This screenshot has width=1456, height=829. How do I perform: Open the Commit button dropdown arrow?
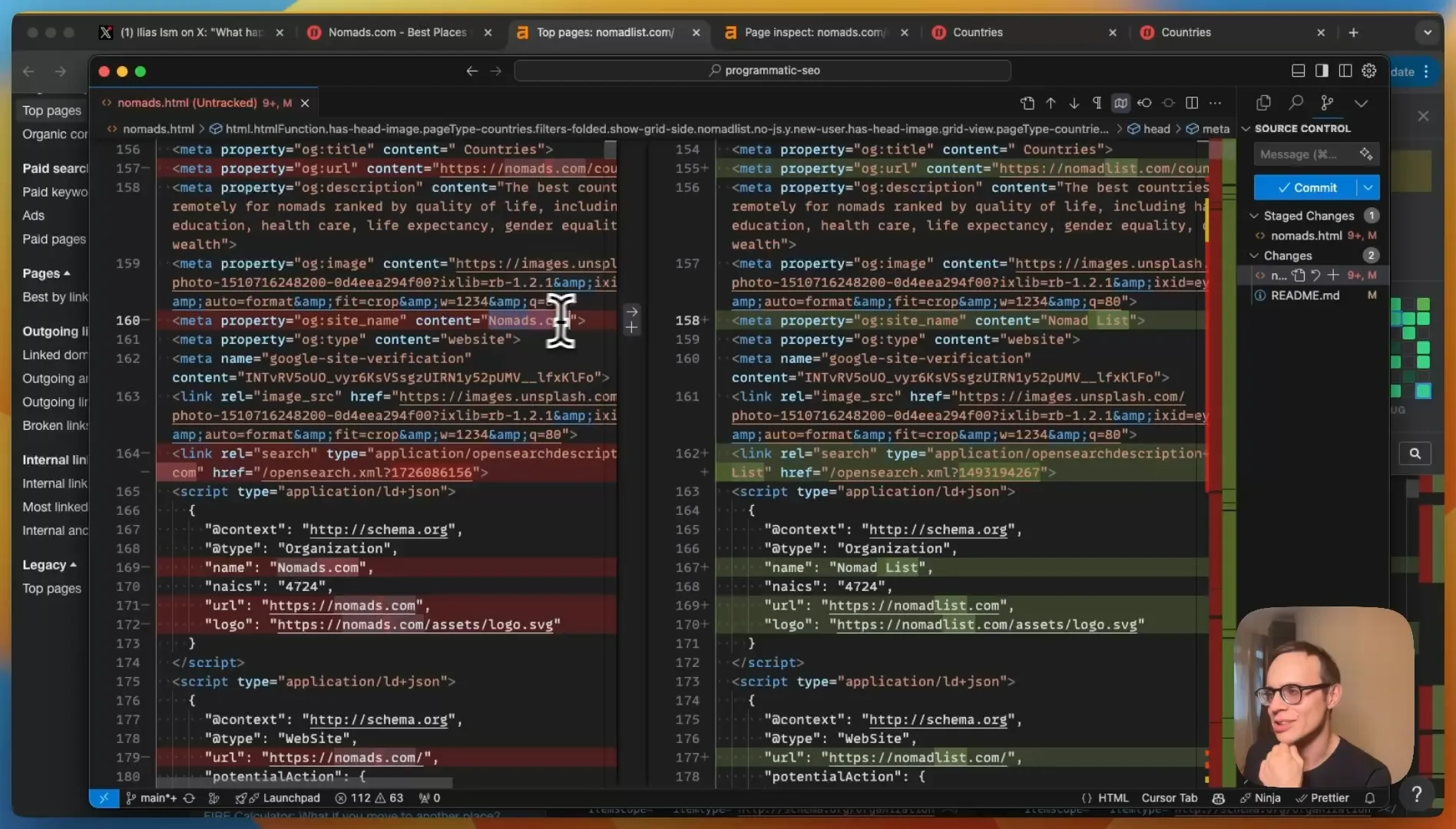[1368, 187]
